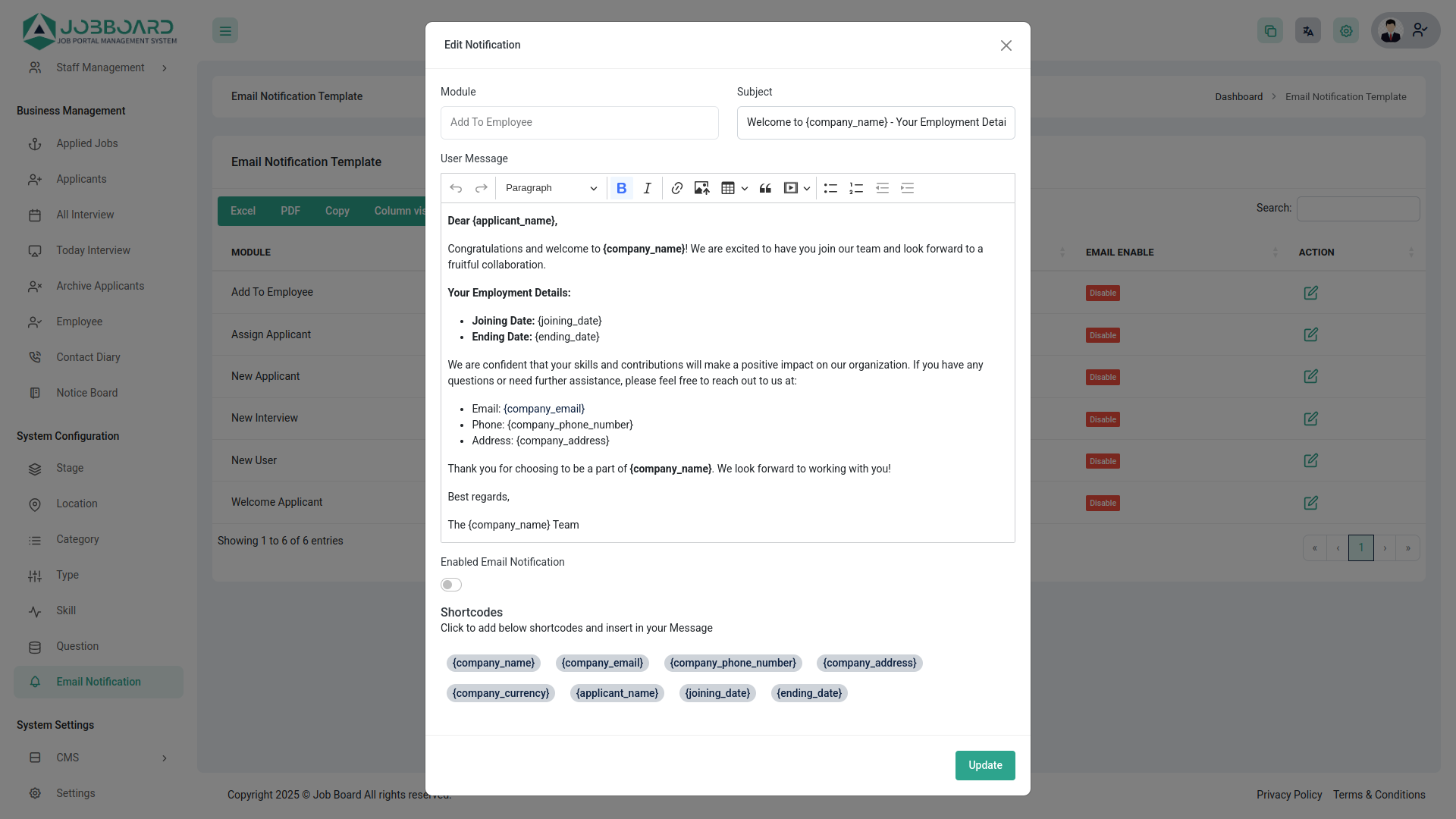Click the increase indent icon
Viewport: 1456px width, 819px height.
click(907, 188)
